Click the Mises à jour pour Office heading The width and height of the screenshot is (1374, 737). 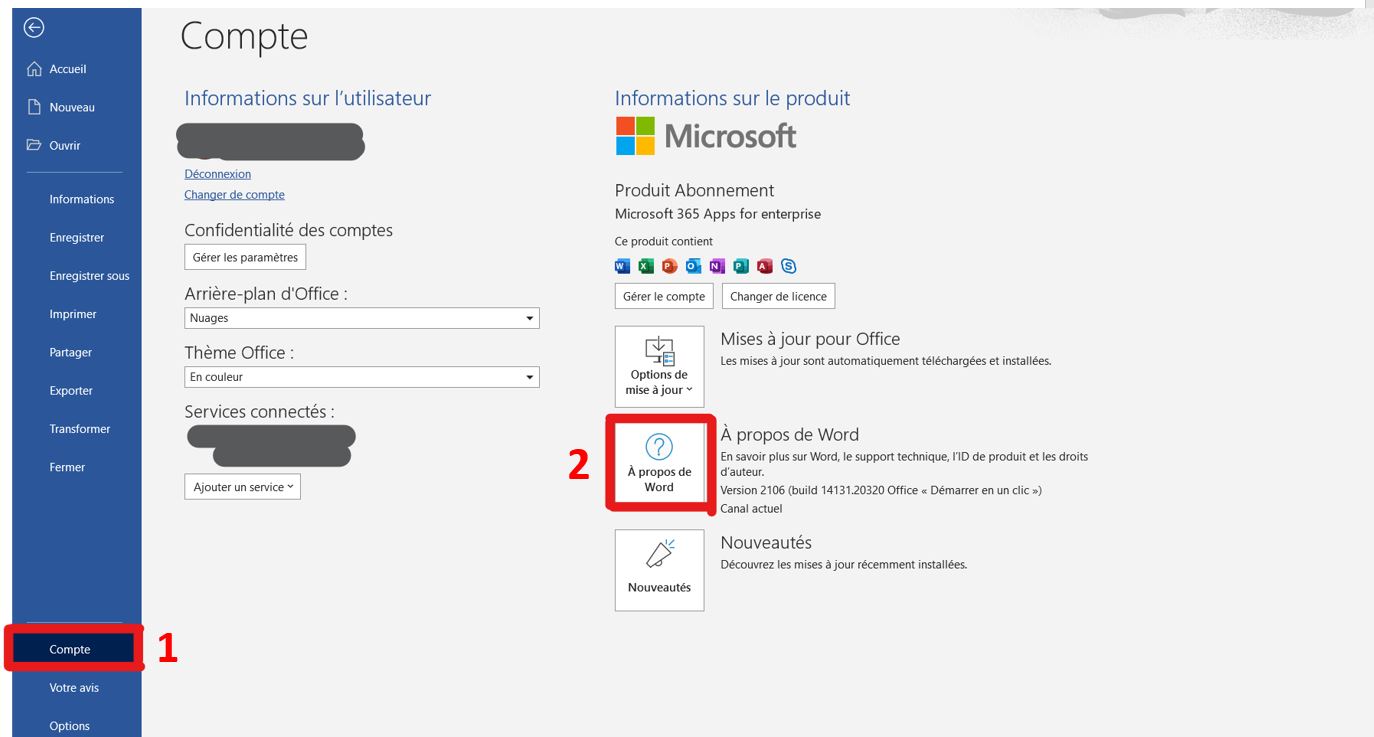(810, 339)
